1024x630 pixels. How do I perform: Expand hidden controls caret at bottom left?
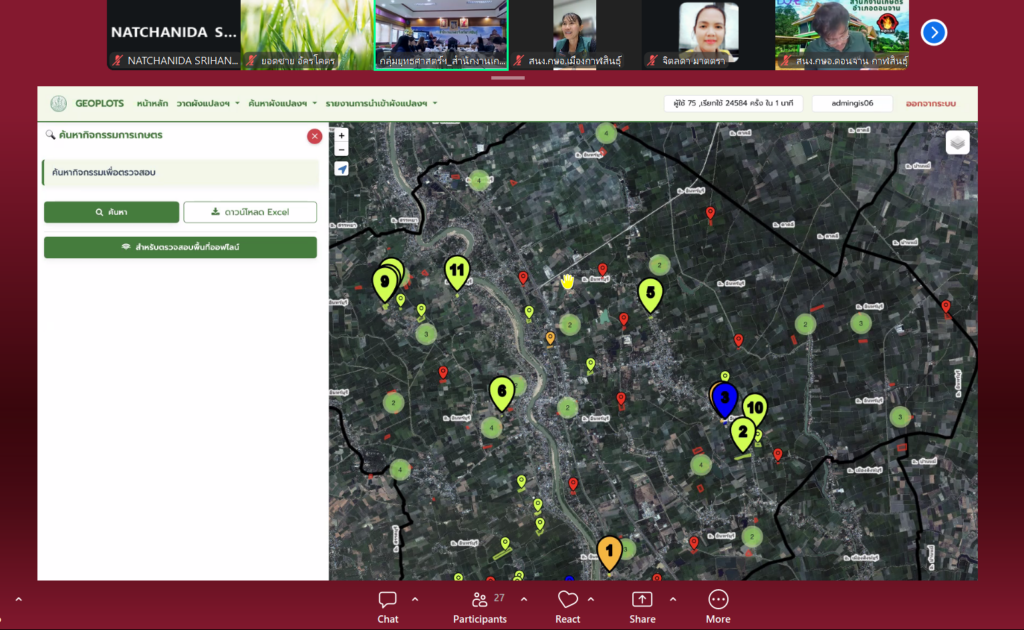(x=18, y=599)
